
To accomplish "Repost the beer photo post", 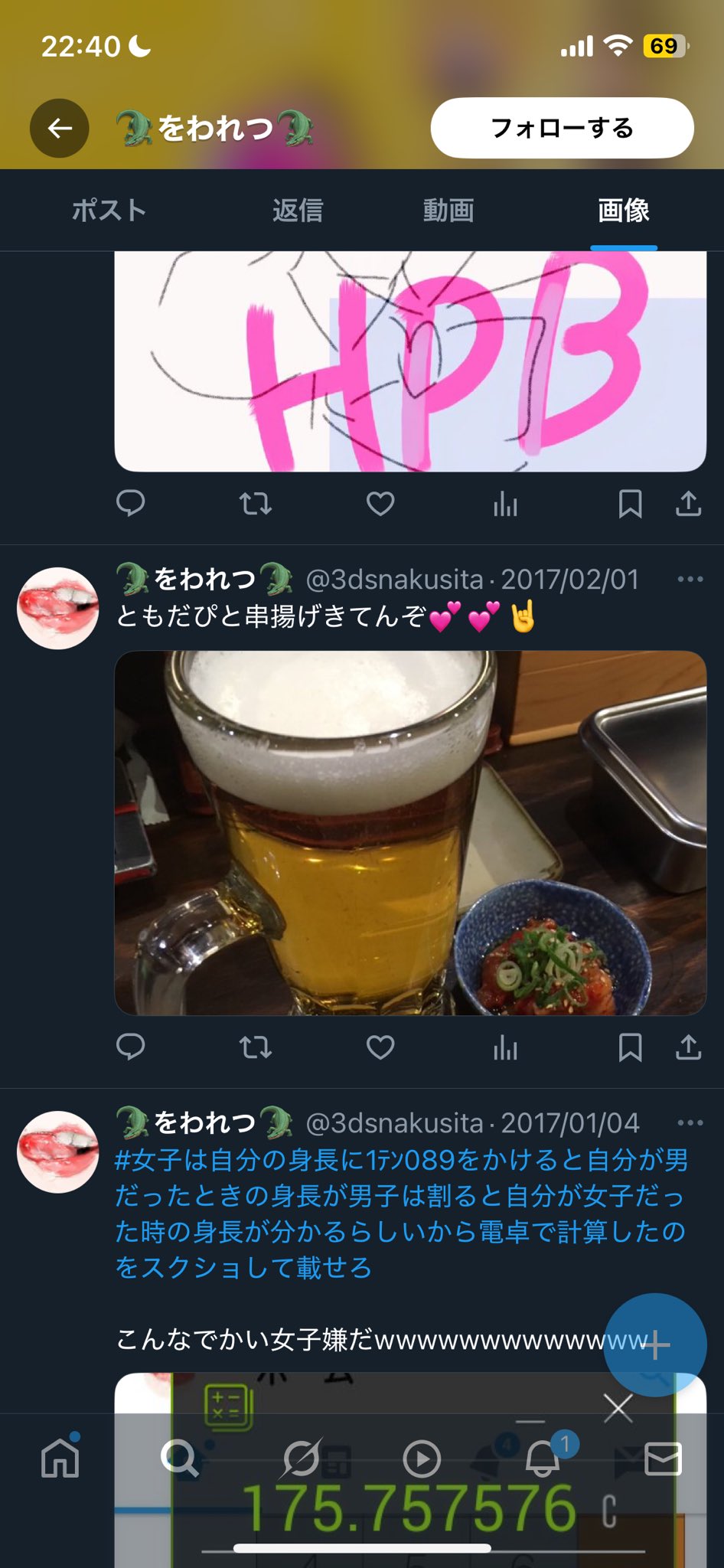I will click(255, 1047).
